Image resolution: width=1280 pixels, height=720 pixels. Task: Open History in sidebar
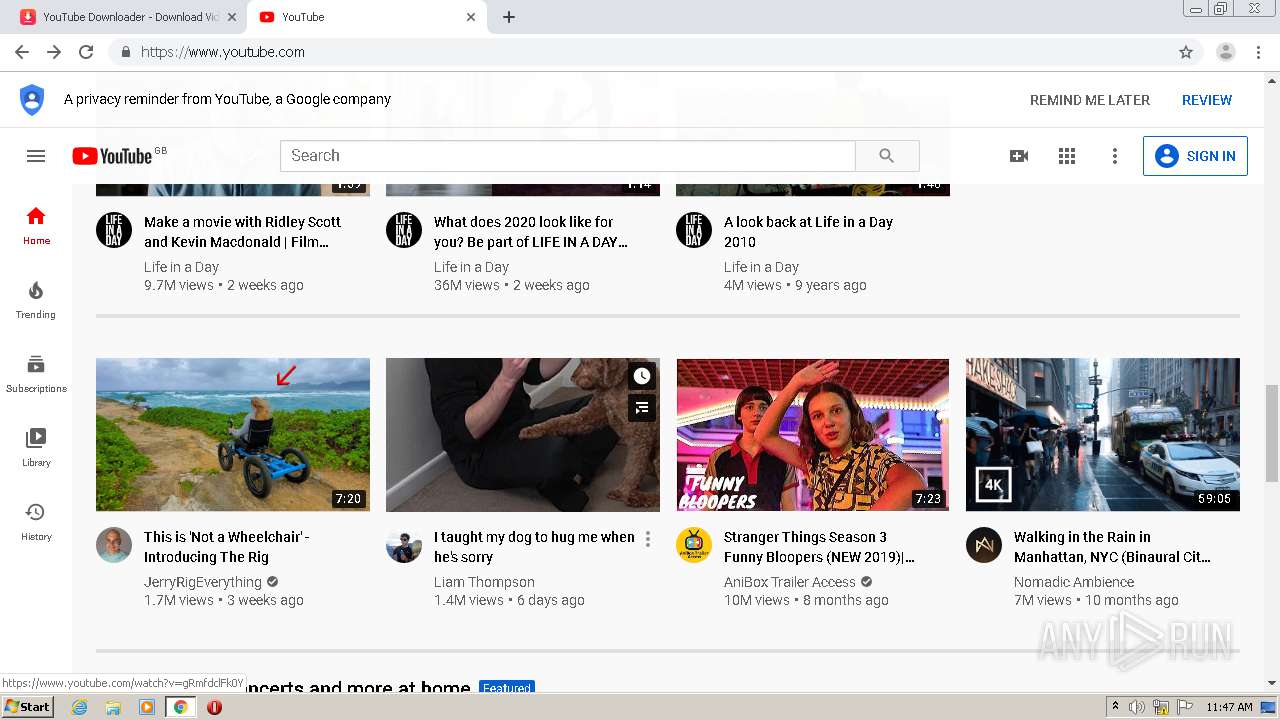tap(36, 522)
